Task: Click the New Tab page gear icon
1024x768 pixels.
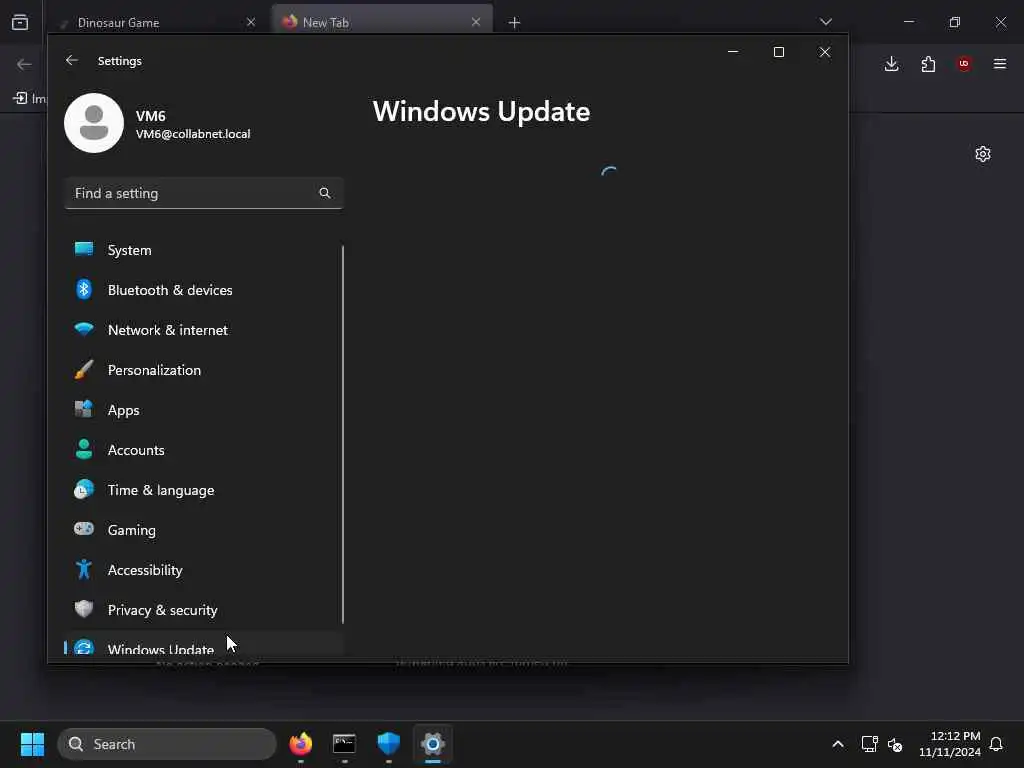Action: 983,154
